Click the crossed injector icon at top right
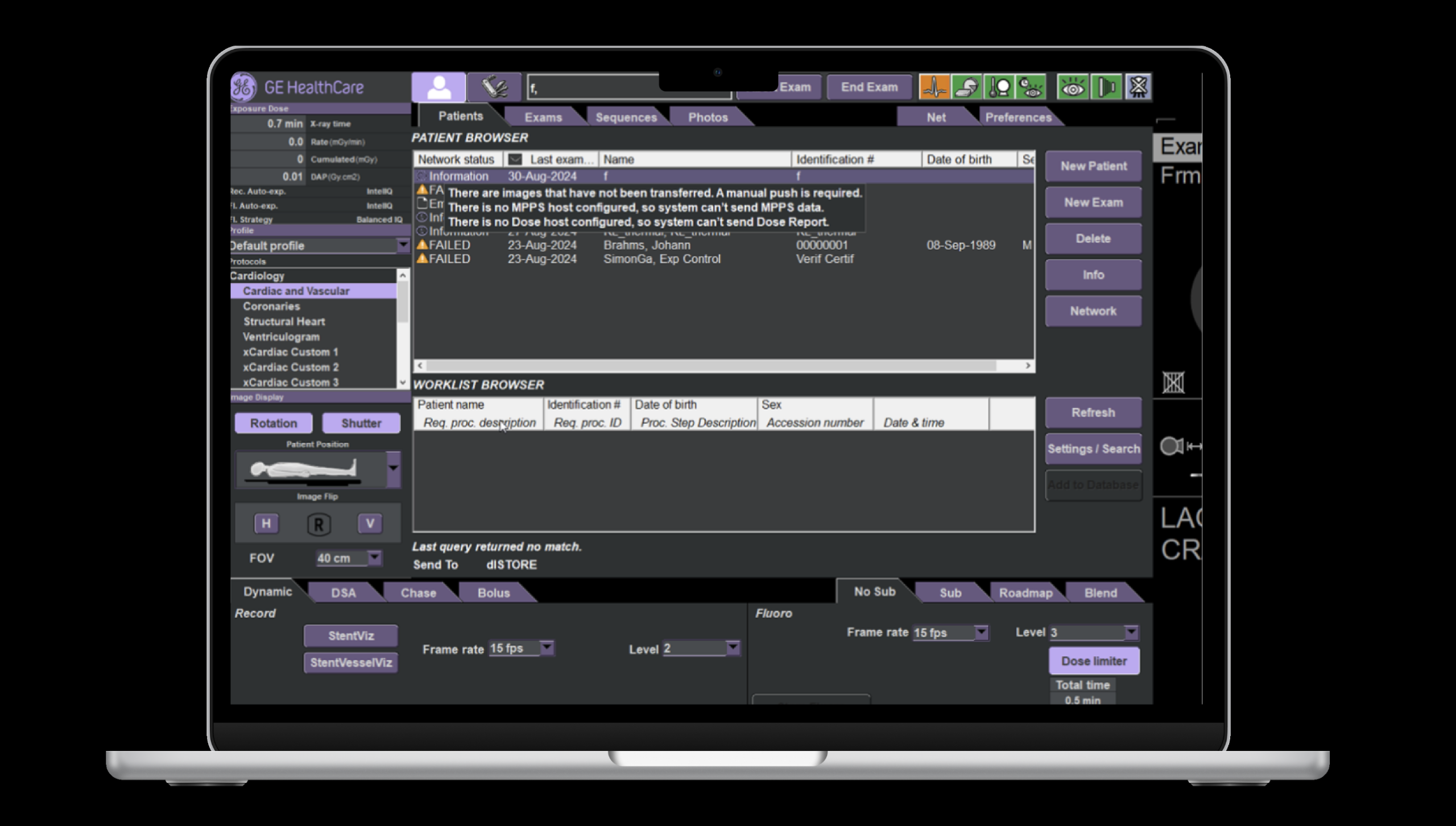1456x826 pixels. pos(1137,86)
